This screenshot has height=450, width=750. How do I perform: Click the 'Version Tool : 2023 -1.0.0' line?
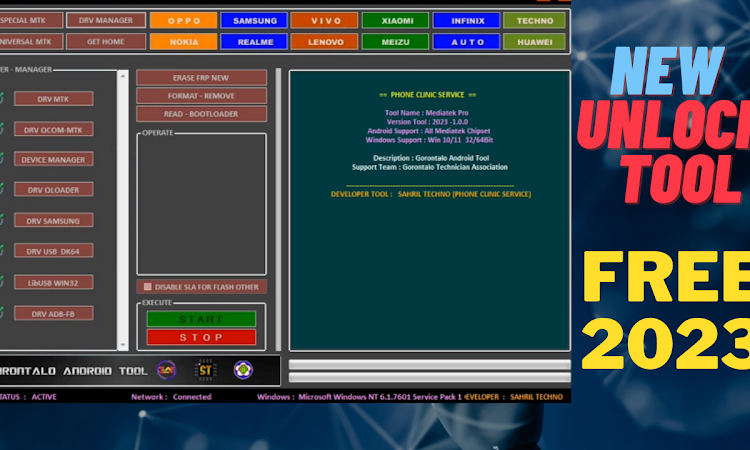point(427,122)
